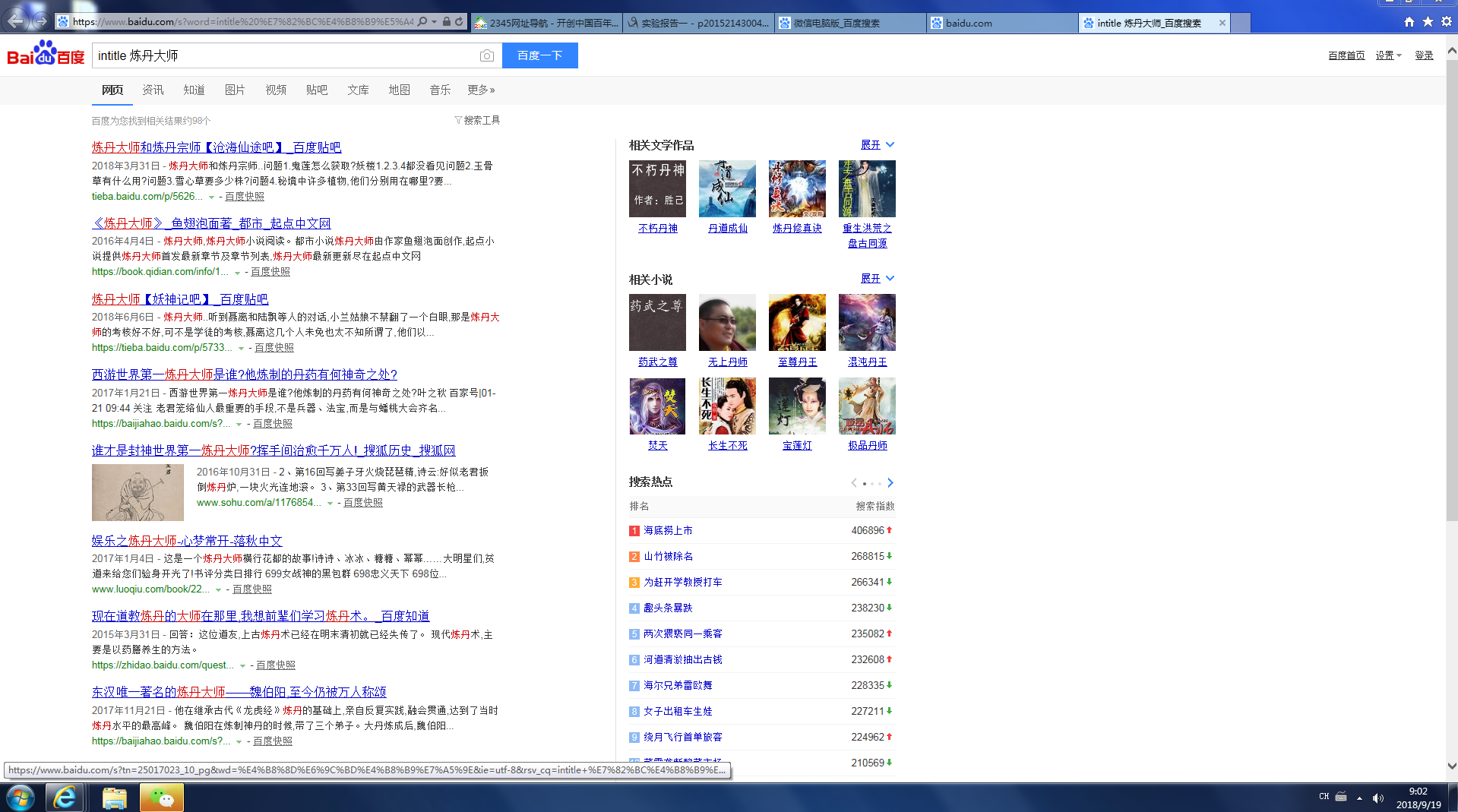Image resolution: width=1458 pixels, height=812 pixels.
Task: Open 搜索工具 filter options
Action: pos(477,120)
